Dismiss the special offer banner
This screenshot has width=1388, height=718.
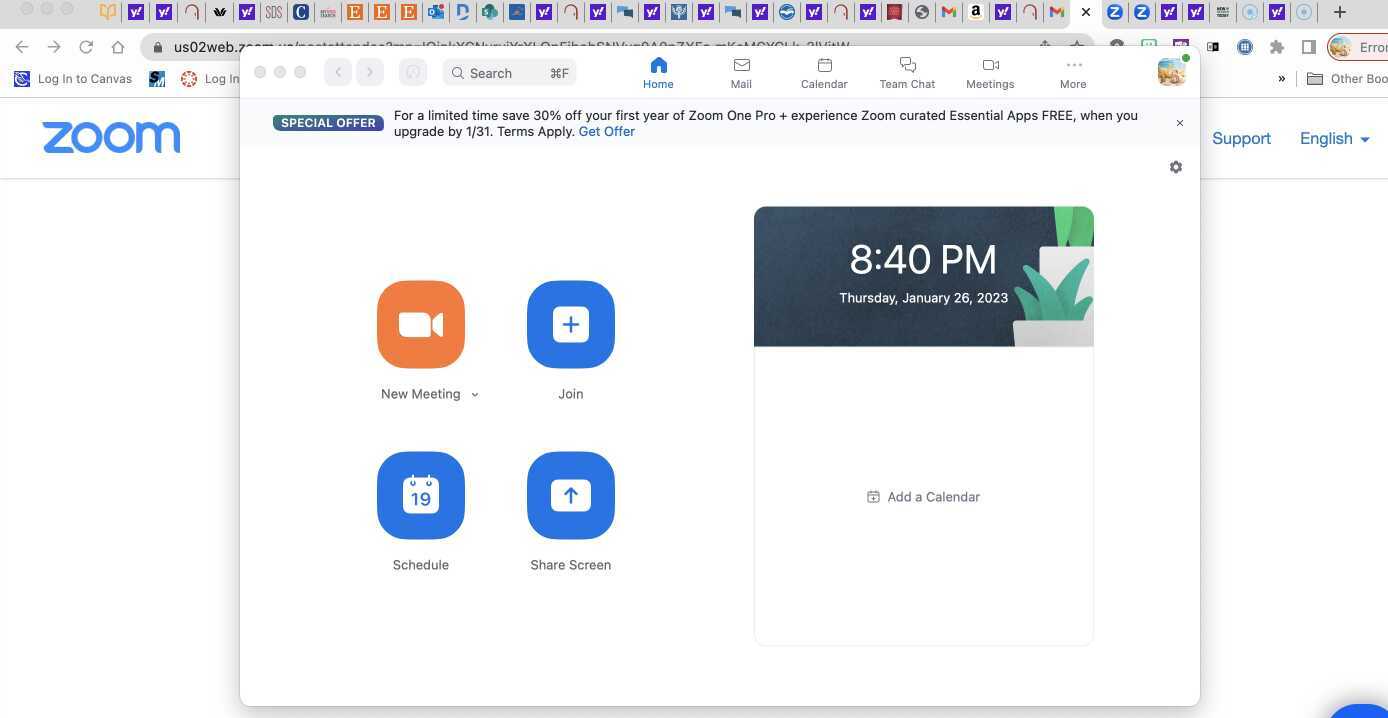(1180, 123)
